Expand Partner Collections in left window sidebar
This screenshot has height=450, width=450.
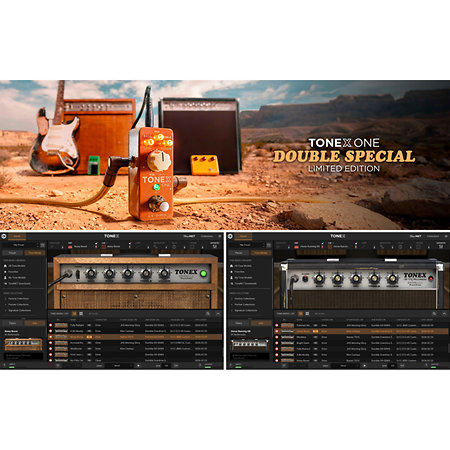[x=18, y=304]
